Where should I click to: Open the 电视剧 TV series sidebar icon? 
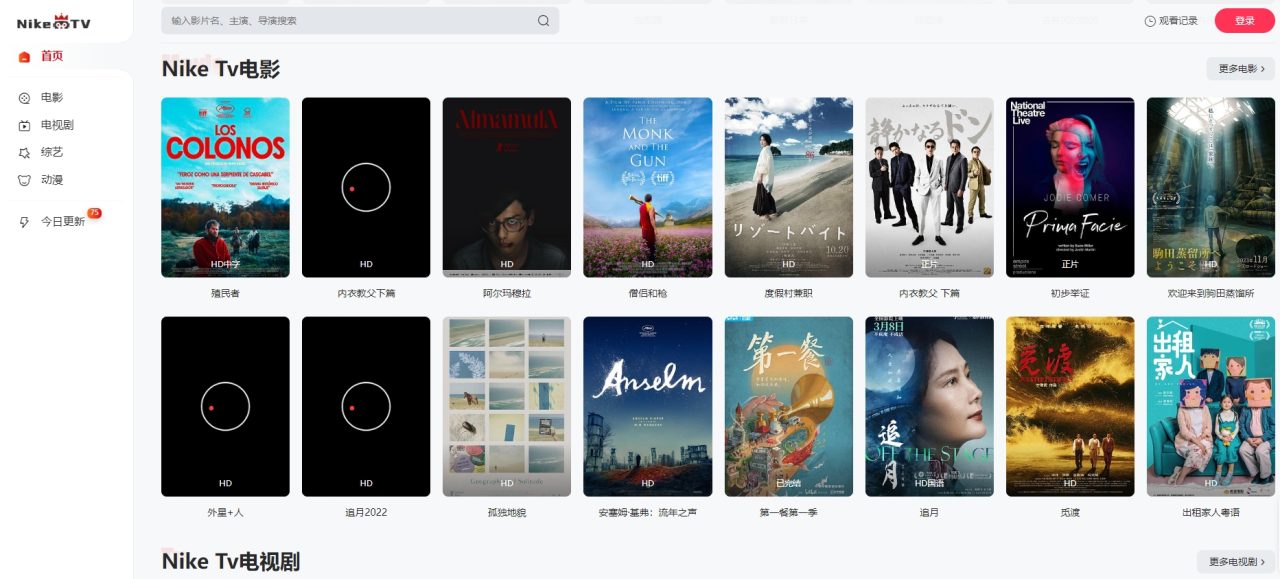(x=24, y=125)
